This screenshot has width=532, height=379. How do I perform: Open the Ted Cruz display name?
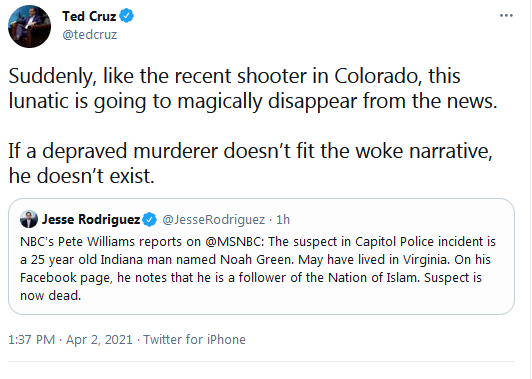pos(89,16)
